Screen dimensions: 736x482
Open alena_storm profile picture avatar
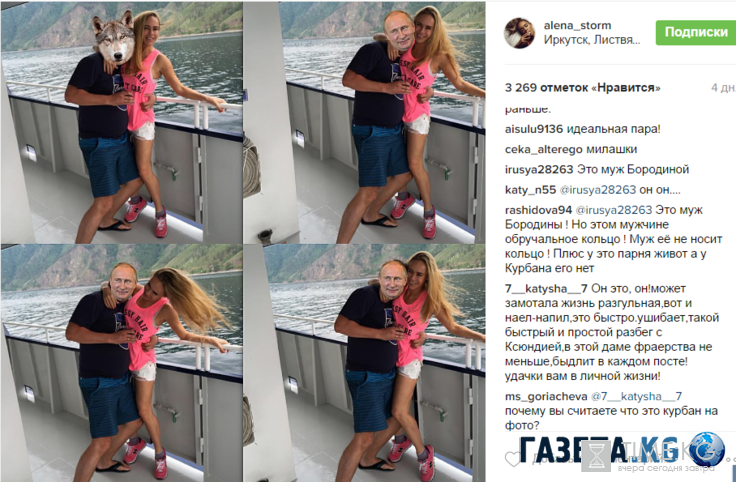coord(519,33)
